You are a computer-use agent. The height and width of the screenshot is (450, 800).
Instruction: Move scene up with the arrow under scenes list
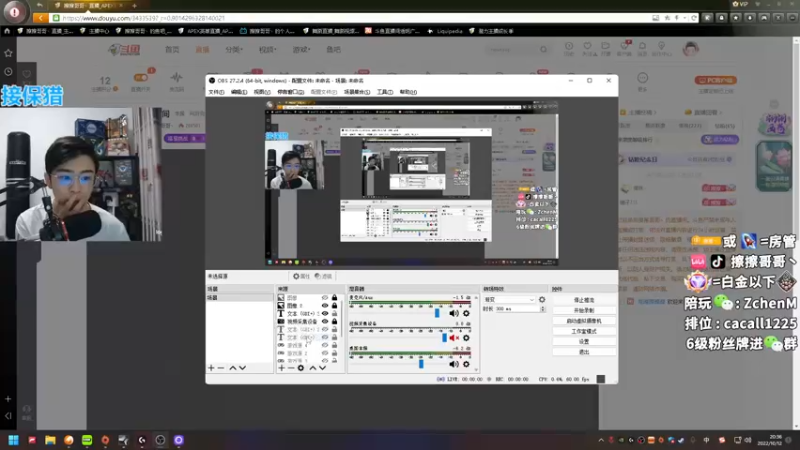[x=233, y=368]
